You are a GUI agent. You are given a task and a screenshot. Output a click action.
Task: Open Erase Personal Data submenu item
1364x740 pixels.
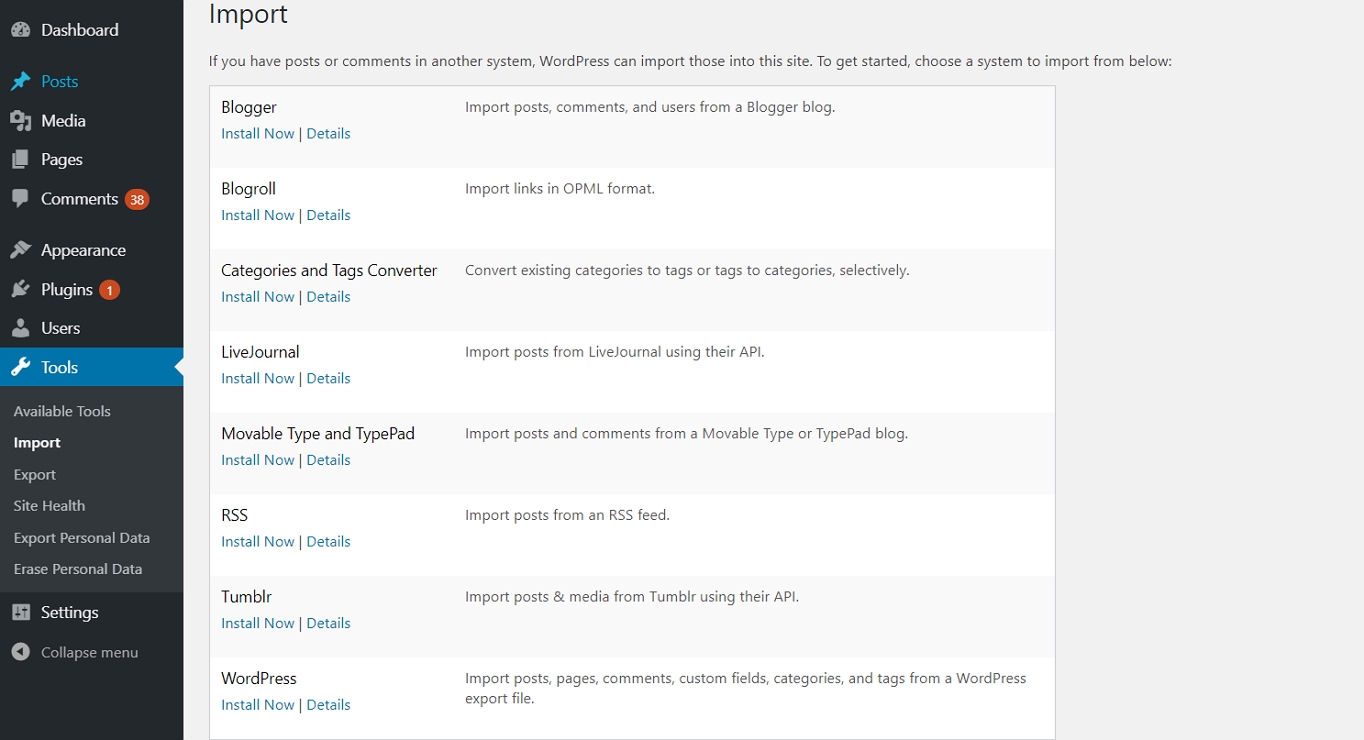pyautogui.click(x=77, y=569)
